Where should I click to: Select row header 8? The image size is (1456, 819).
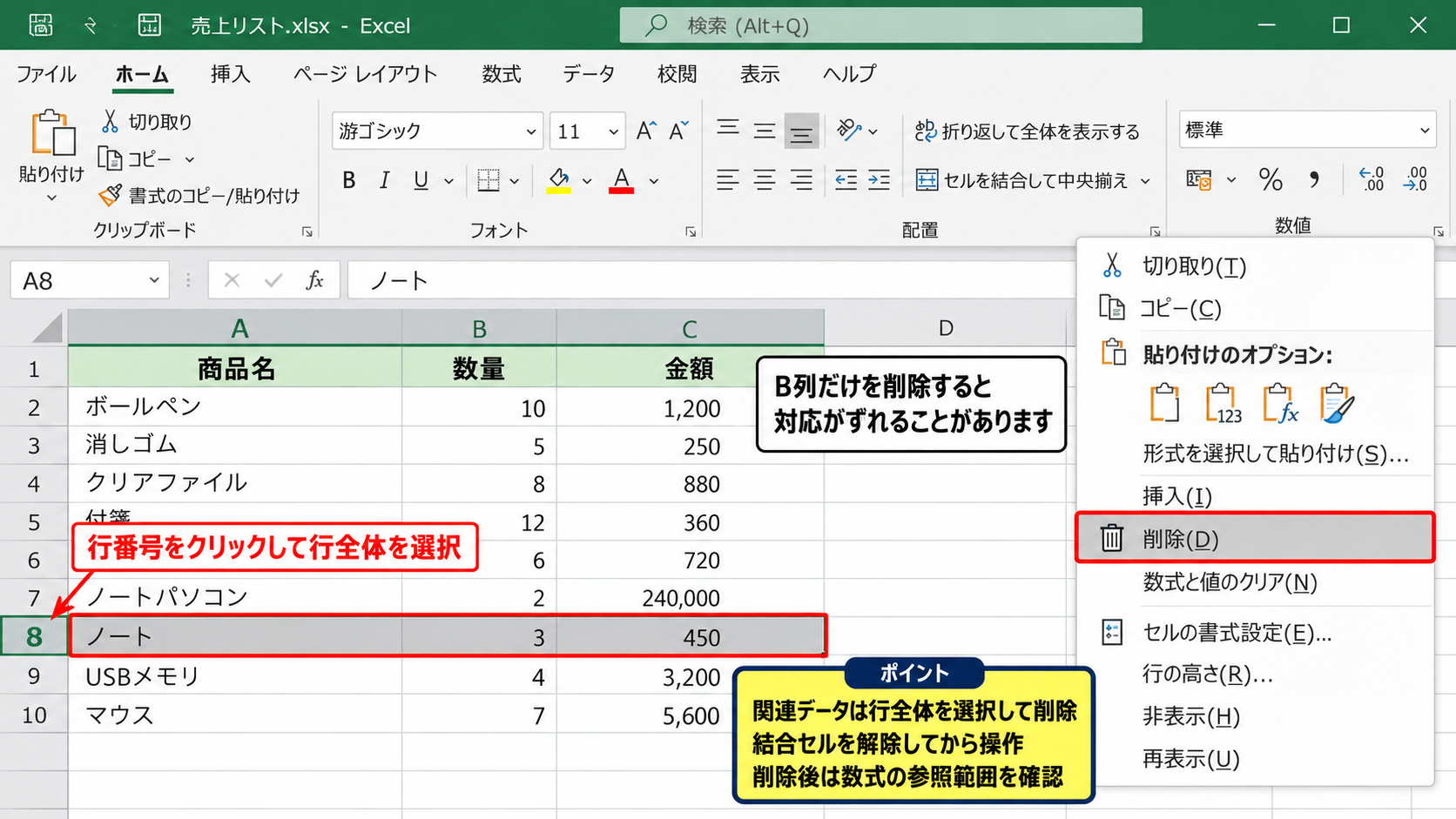coord(34,636)
